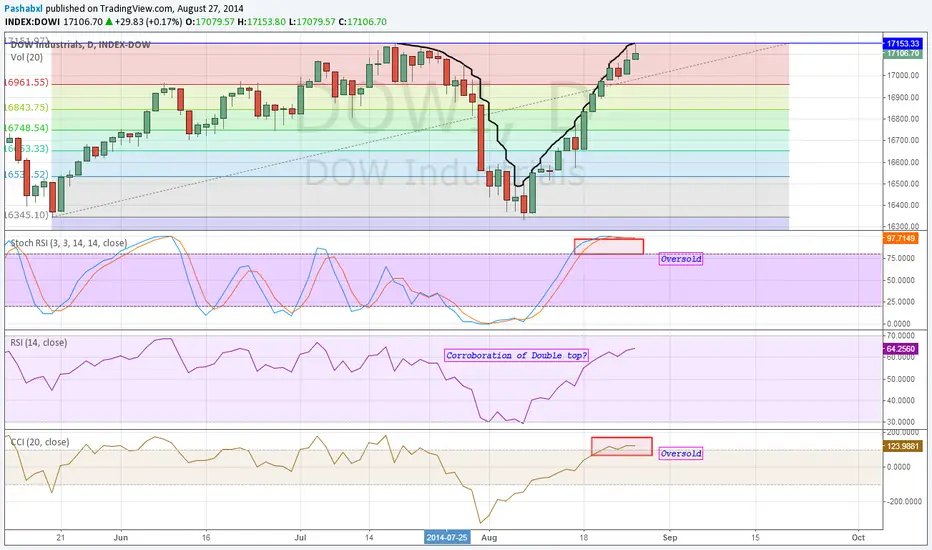The height and width of the screenshot is (550, 932).
Task: Click the H:17153.80 high value
Action: tap(262, 22)
